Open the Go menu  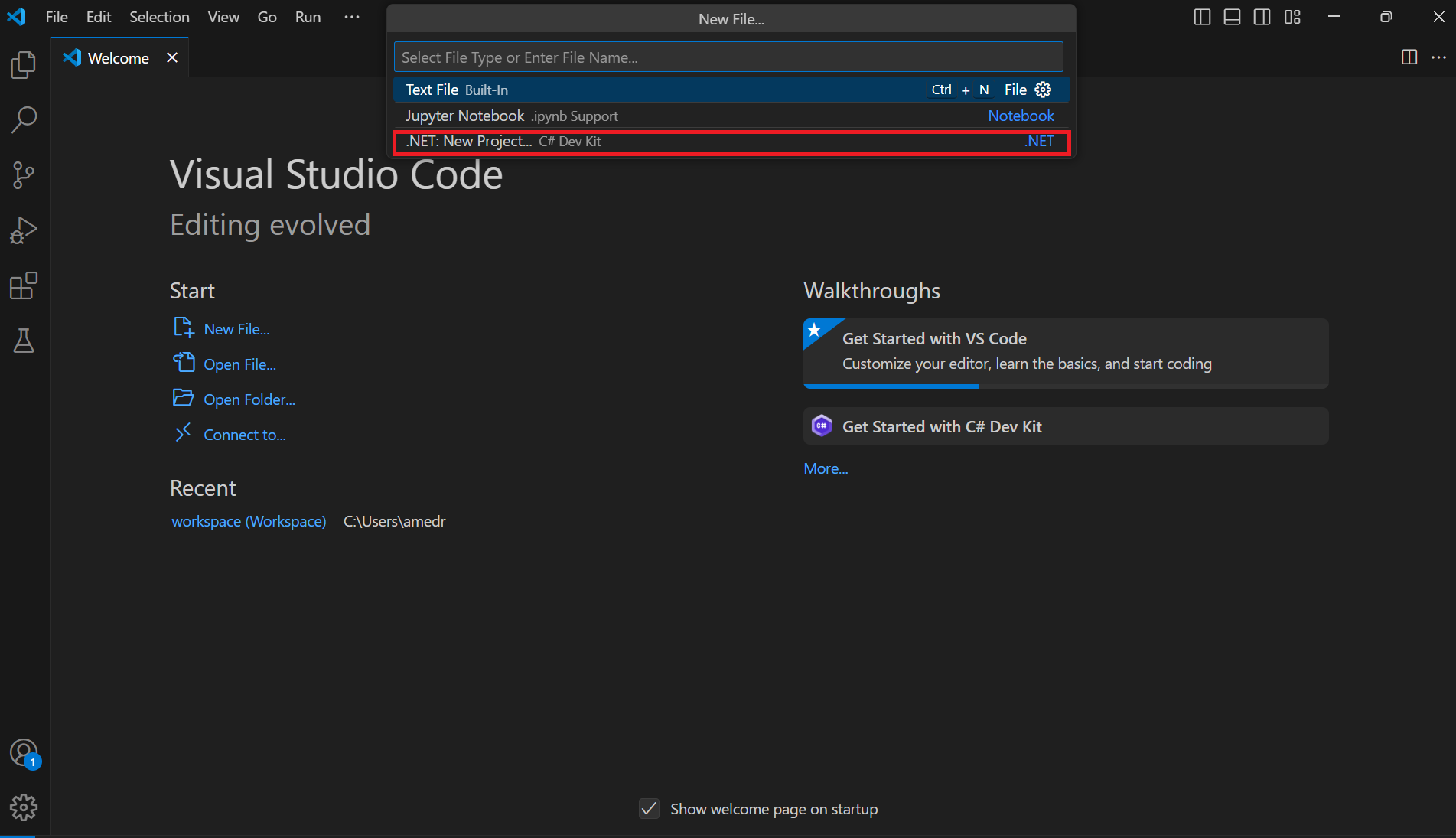tap(267, 17)
